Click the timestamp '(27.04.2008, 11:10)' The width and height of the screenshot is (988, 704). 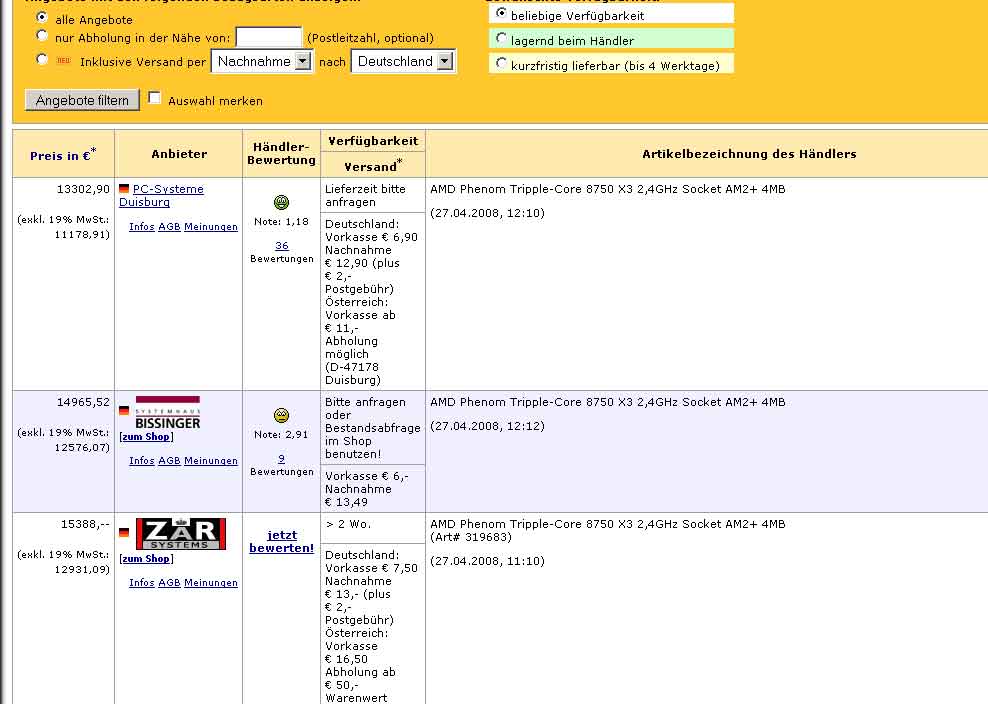(487, 561)
